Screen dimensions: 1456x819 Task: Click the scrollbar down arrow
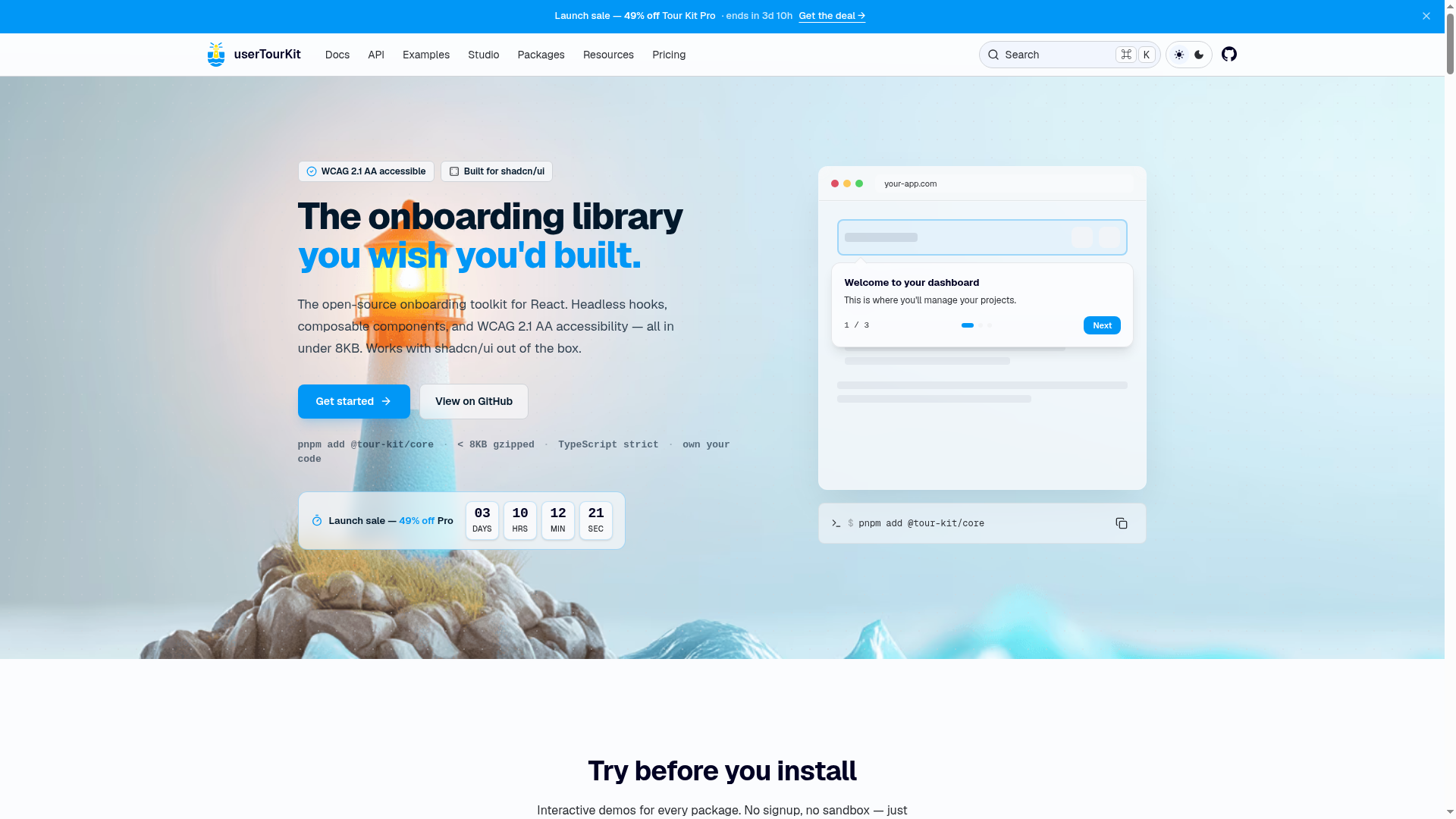tap(1450, 812)
